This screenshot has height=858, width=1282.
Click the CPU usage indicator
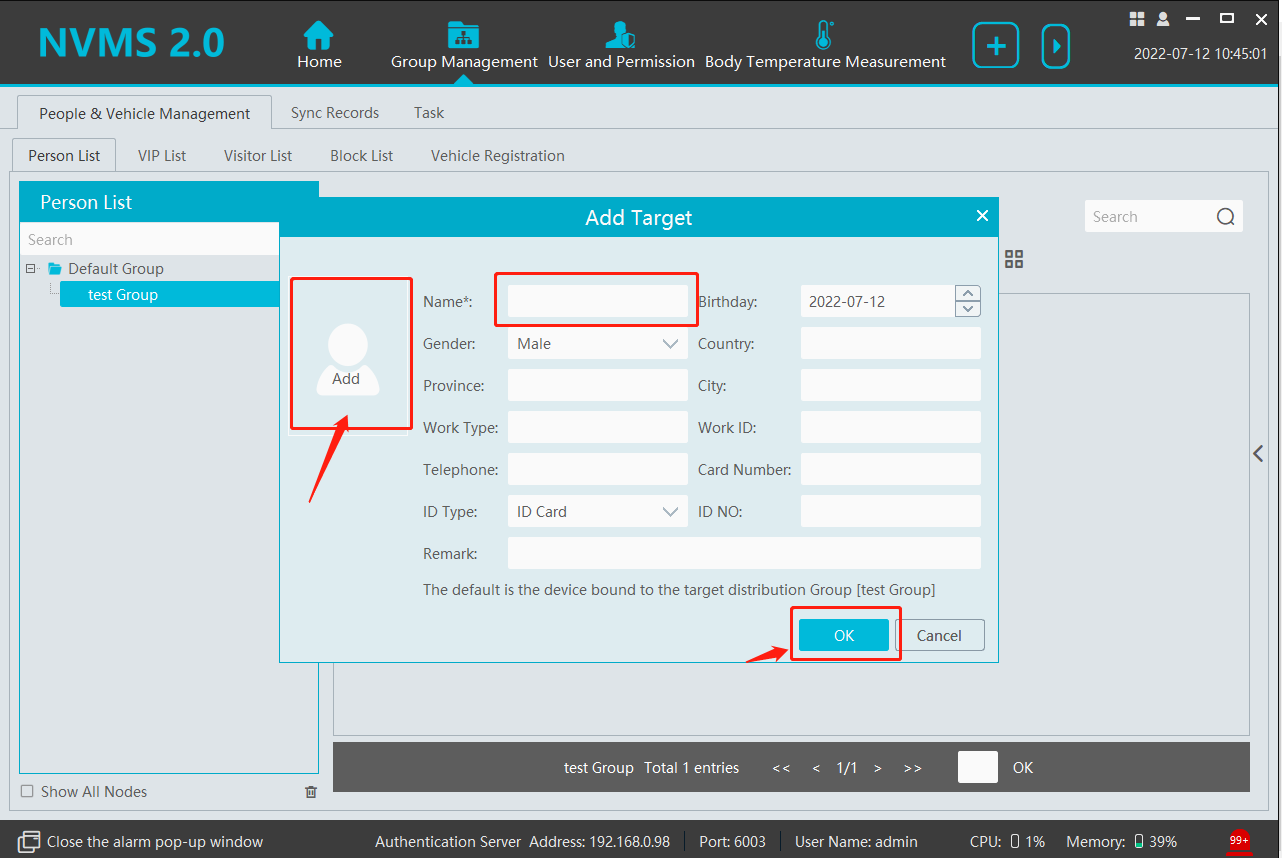(x=1007, y=842)
